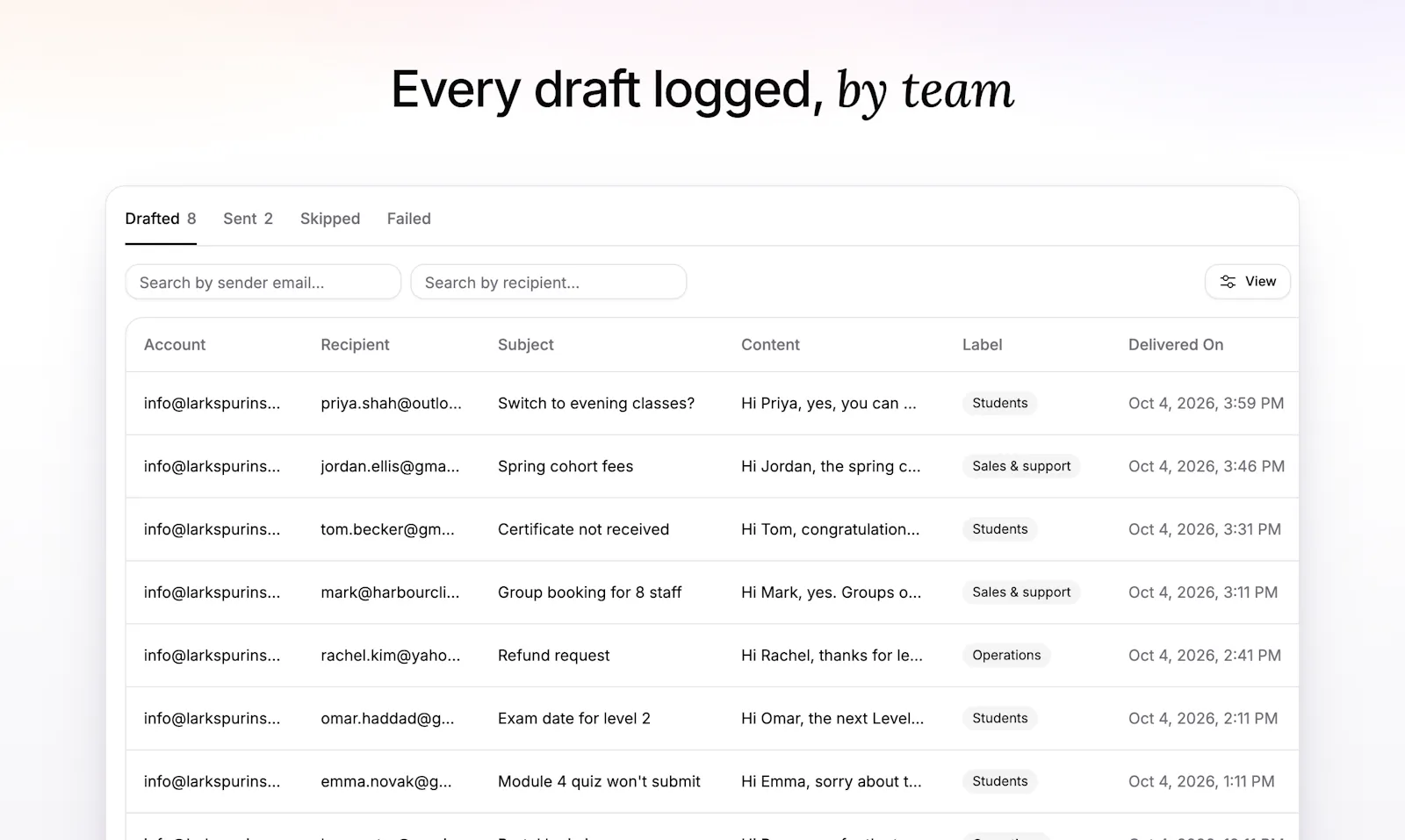Click the Account column header

point(175,345)
